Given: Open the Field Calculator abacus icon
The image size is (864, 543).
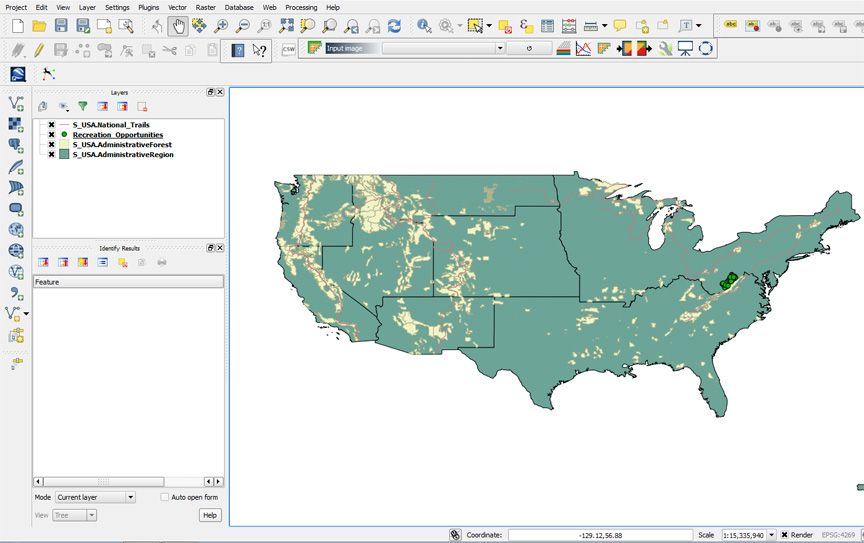Looking at the screenshot, I should (x=569, y=26).
